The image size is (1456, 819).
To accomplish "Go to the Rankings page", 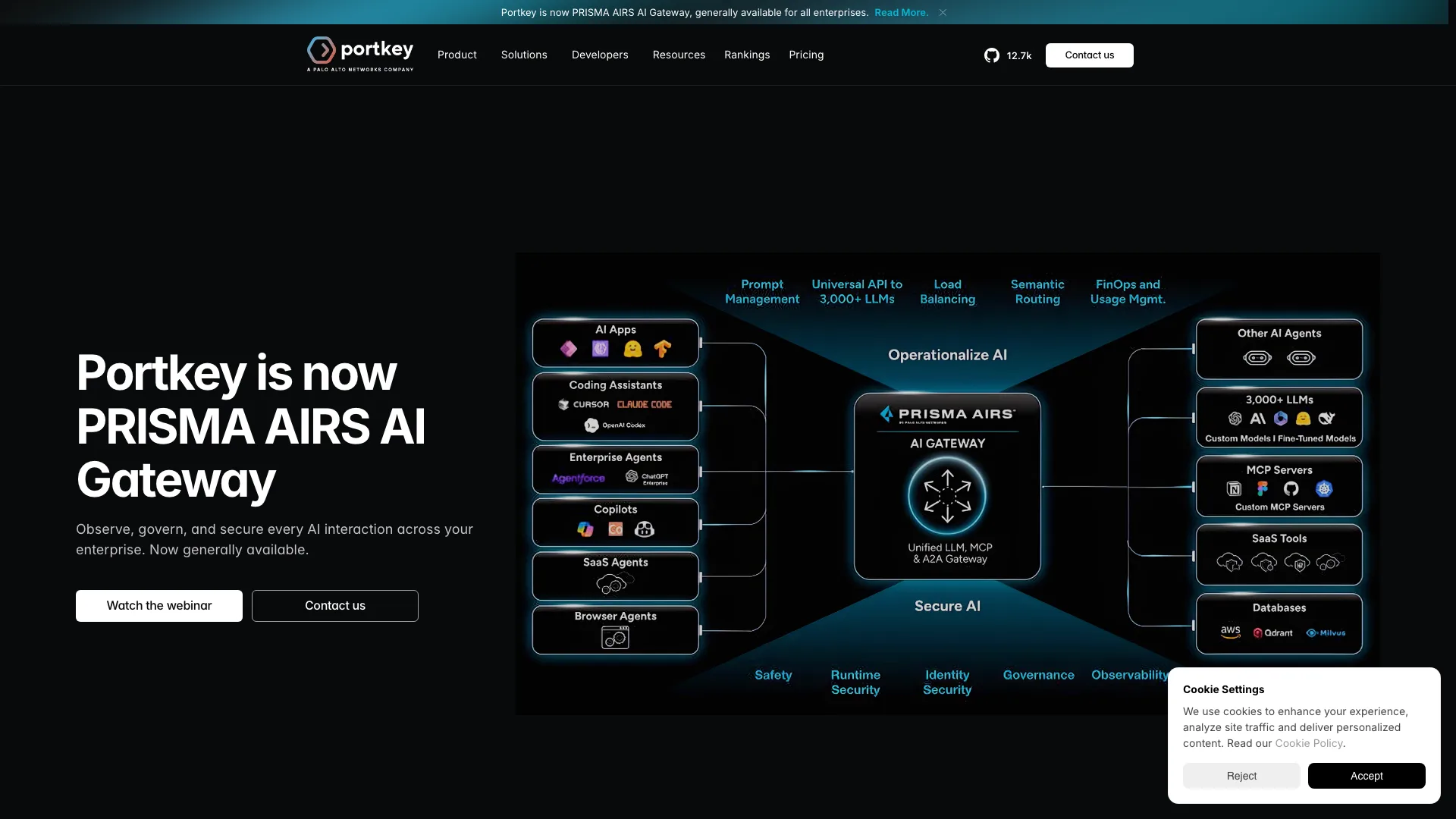I will (747, 55).
